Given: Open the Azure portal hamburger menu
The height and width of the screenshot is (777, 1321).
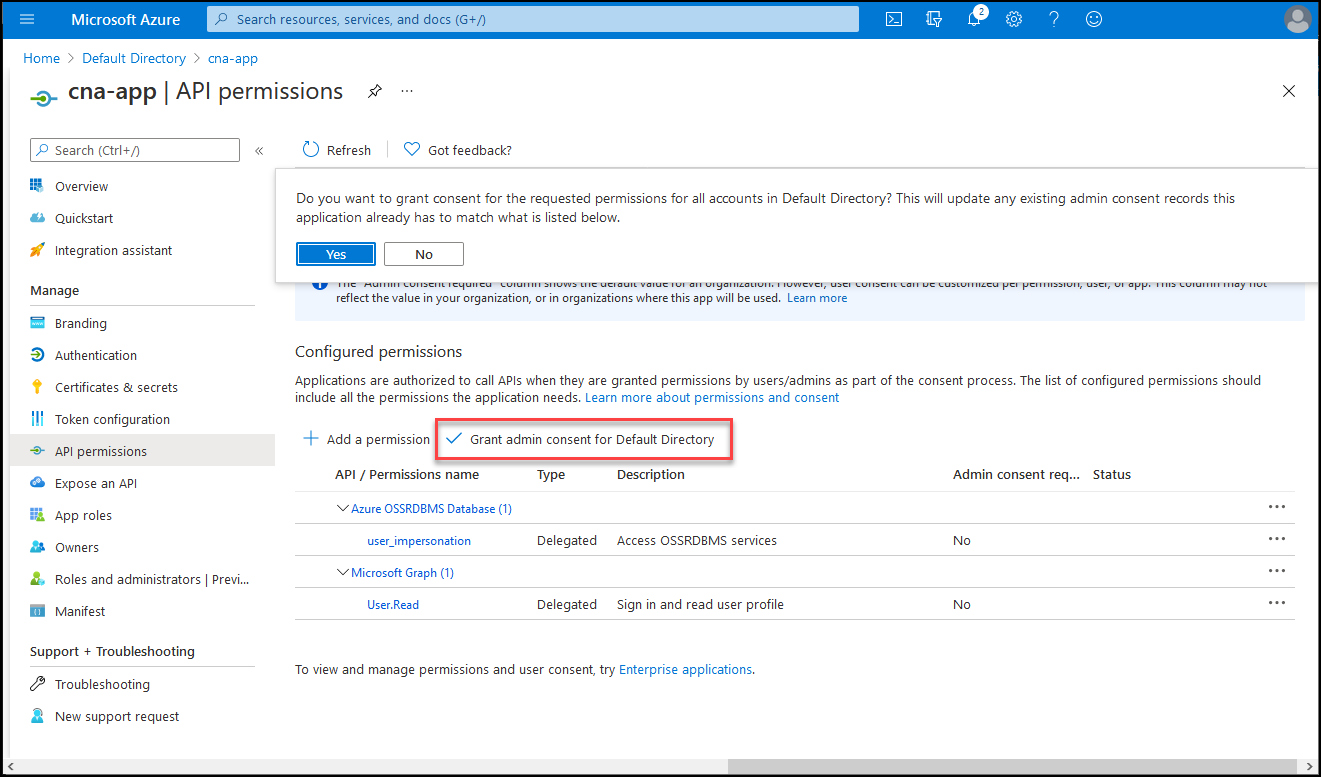Looking at the screenshot, I should [27, 19].
